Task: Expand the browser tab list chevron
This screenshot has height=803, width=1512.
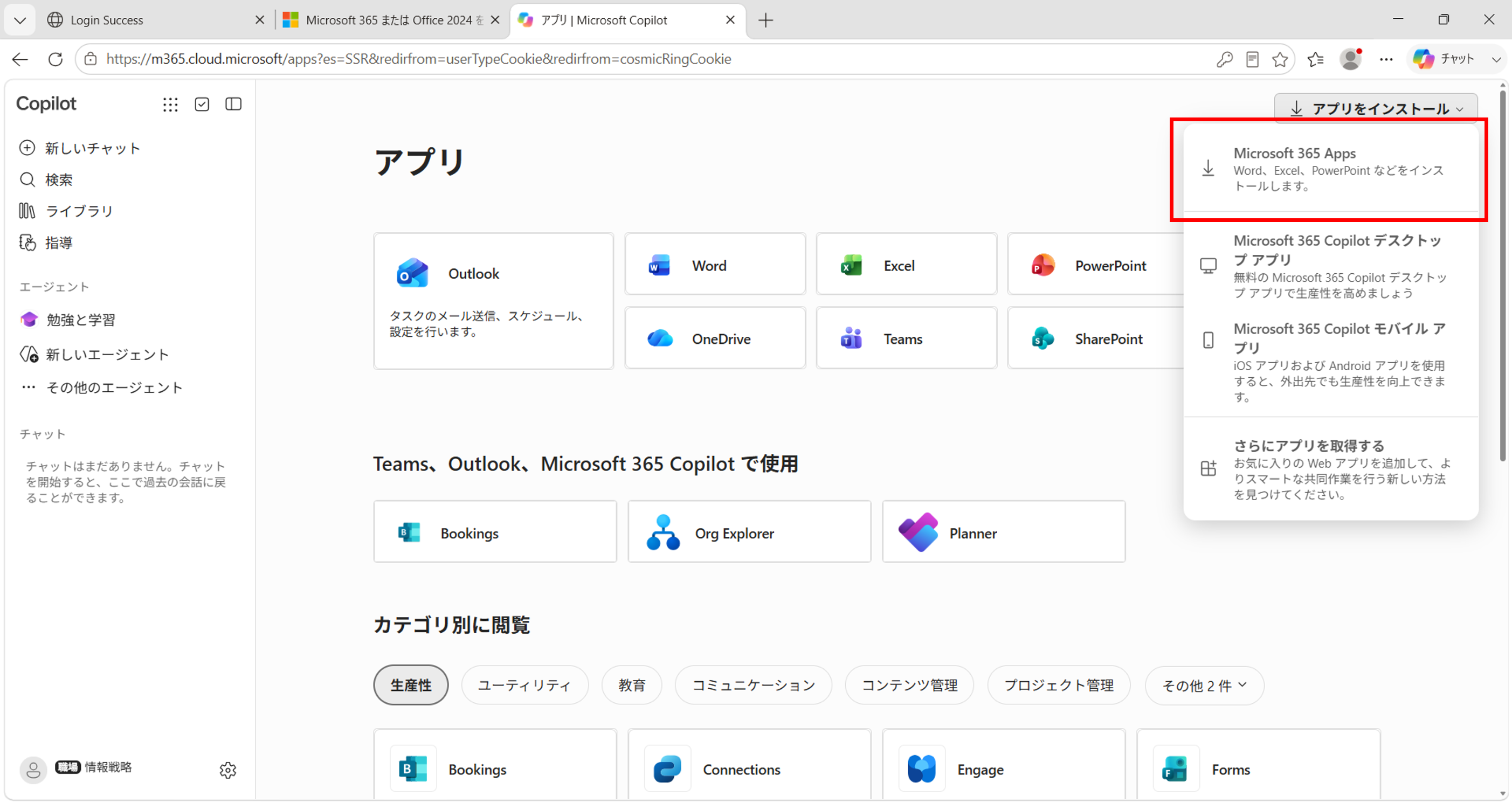Action: click(20, 20)
